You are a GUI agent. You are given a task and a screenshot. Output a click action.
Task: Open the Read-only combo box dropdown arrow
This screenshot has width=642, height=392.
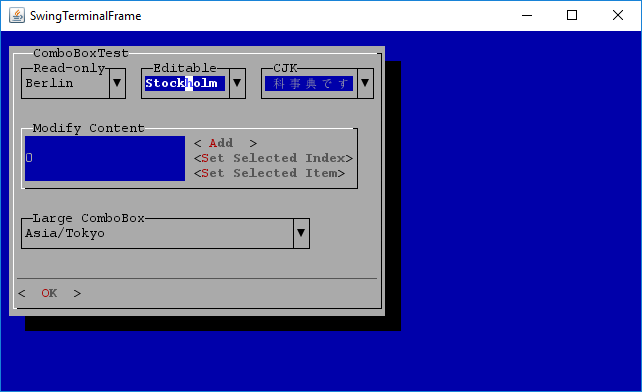(117, 83)
